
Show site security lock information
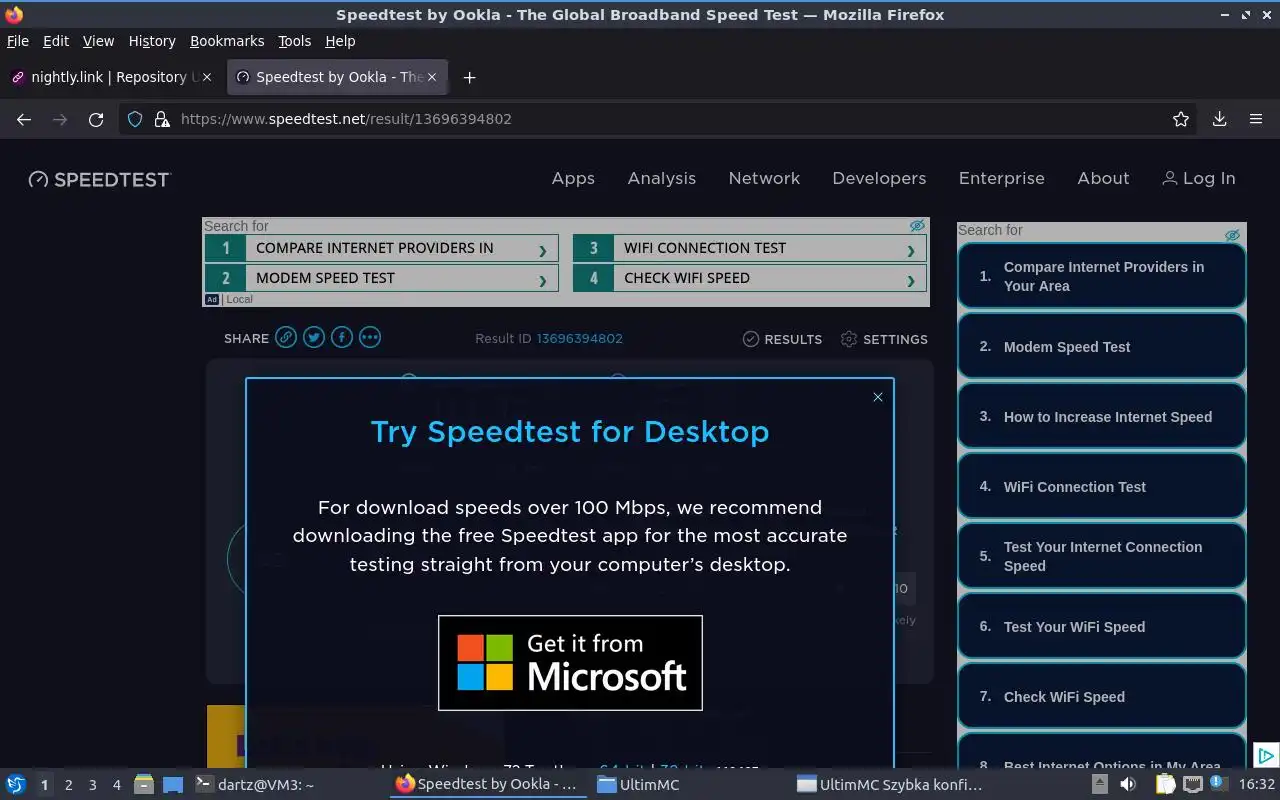tap(161, 119)
